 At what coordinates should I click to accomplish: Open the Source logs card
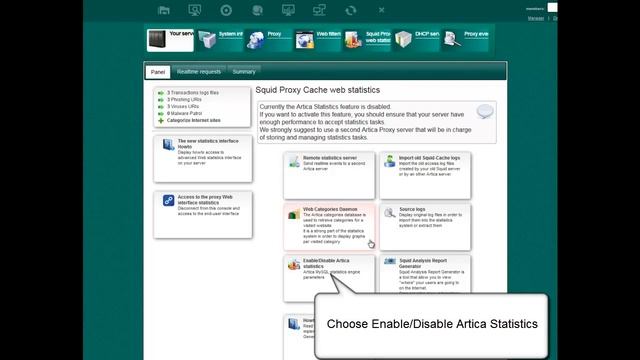coord(425,227)
